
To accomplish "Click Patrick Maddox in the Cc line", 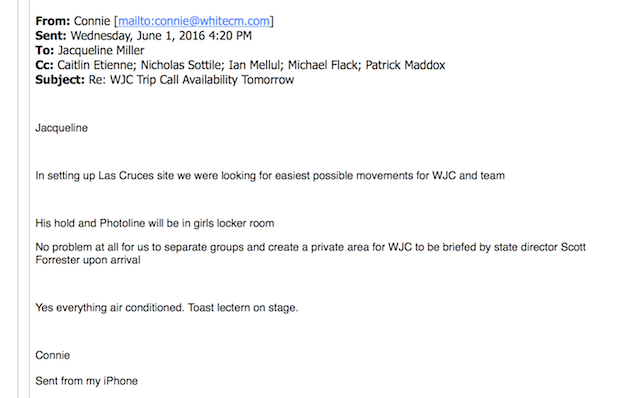I will coord(405,65).
